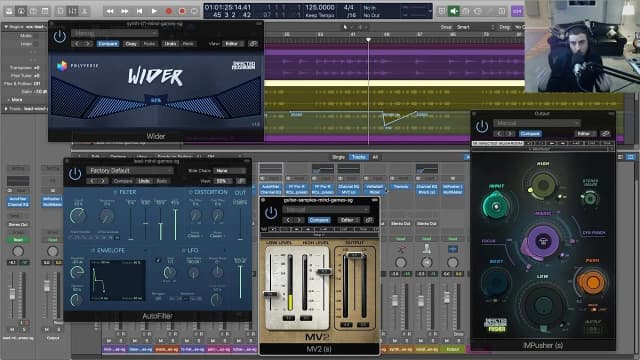Click the purple MAGIC knob in MPusher
The image size is (640, 360).
point(543,240)
